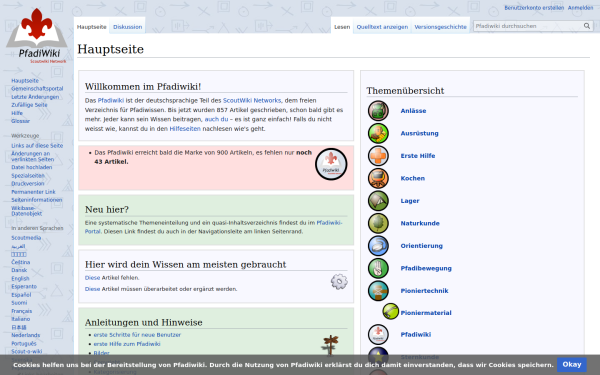Image resolution: width=600 pixels, height=375 pixels.
Task: Click the Hilfeseiten link
Action: tap(185, 129)
